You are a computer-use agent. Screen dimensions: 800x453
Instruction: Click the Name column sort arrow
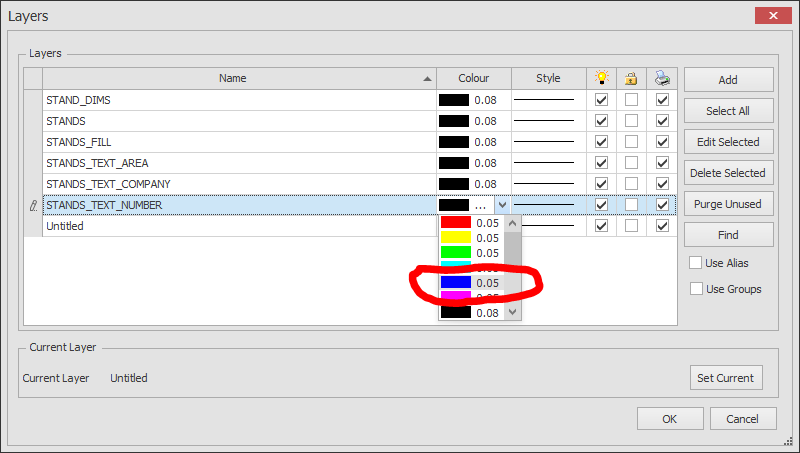pos(427,79)
